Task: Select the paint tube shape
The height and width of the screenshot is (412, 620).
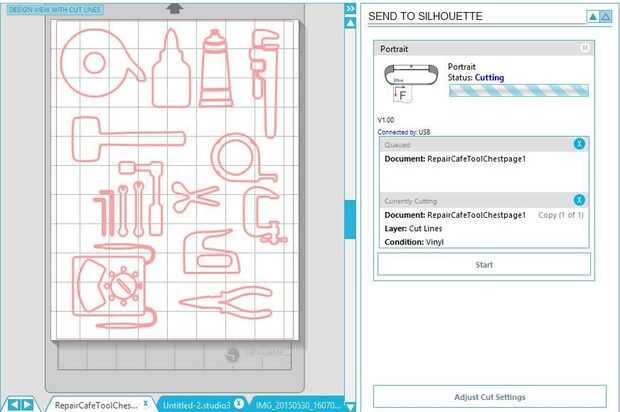Action: coord(216,68)
